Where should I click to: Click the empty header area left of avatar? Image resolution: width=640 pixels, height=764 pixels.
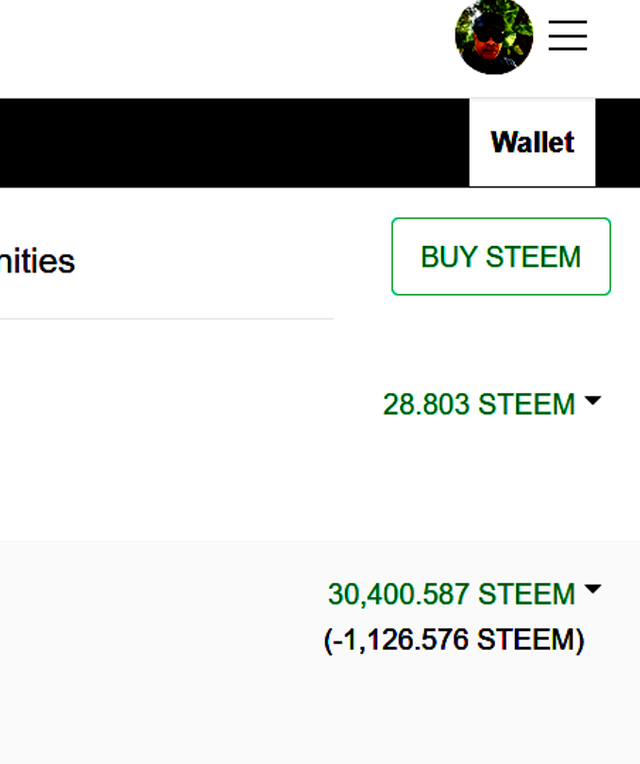[x=220, y=45]
